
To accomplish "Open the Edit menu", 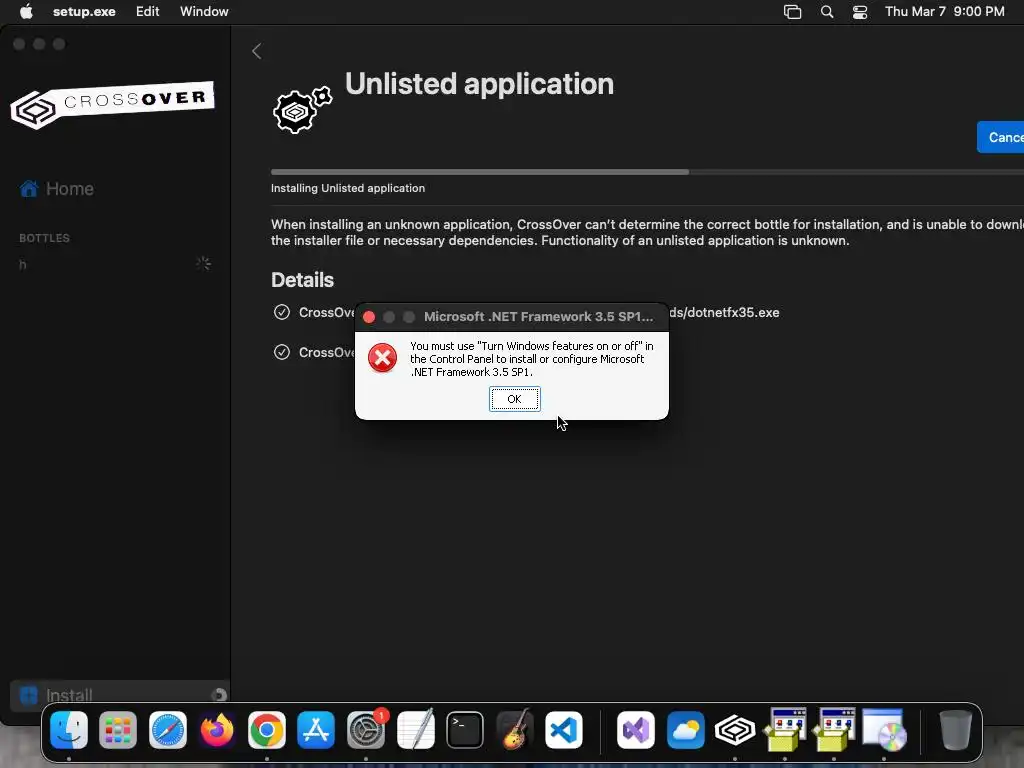I will (x=148, y=12).
